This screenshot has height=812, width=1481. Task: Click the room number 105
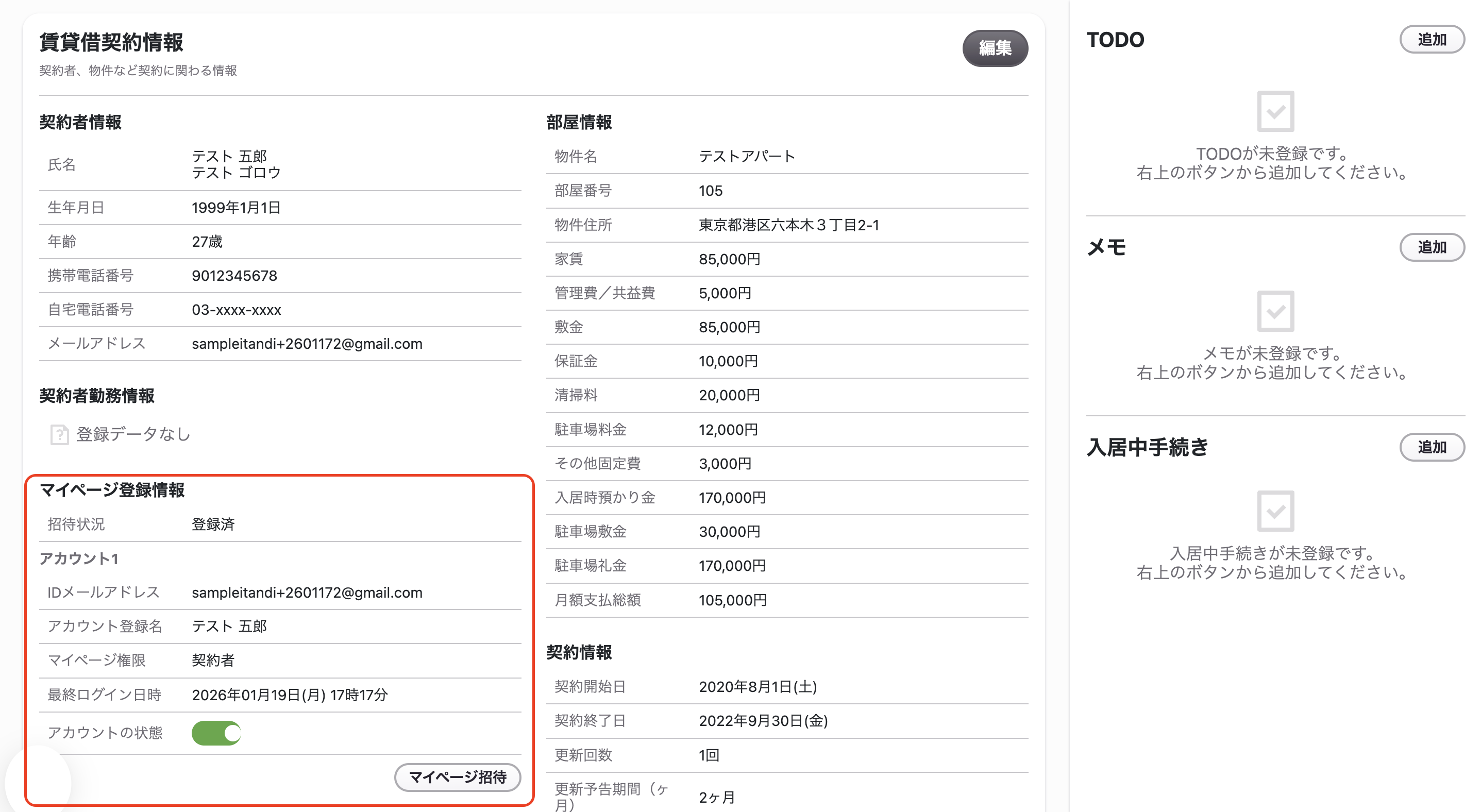click(x=711, y=191)
